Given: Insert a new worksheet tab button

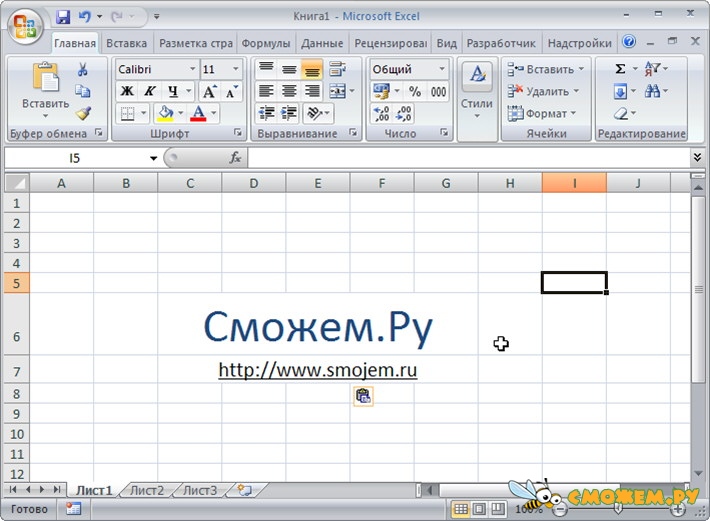Looking at the screenshot, I should click(245, 491).
